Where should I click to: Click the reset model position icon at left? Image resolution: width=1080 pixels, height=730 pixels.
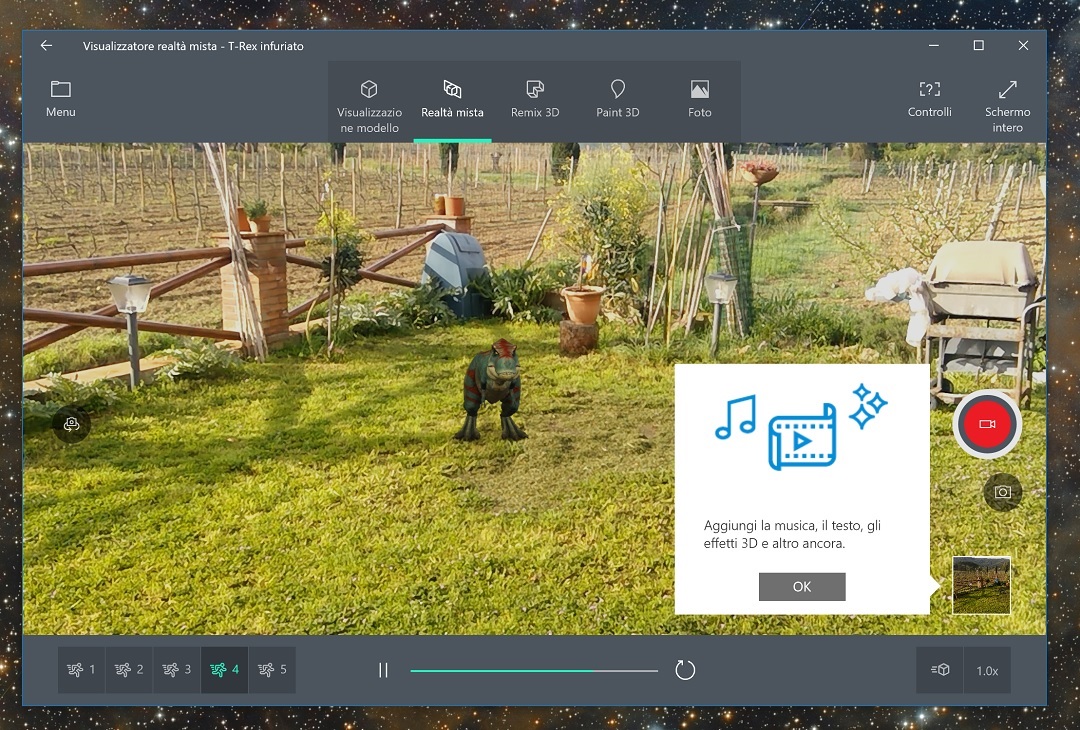point(71,425)
